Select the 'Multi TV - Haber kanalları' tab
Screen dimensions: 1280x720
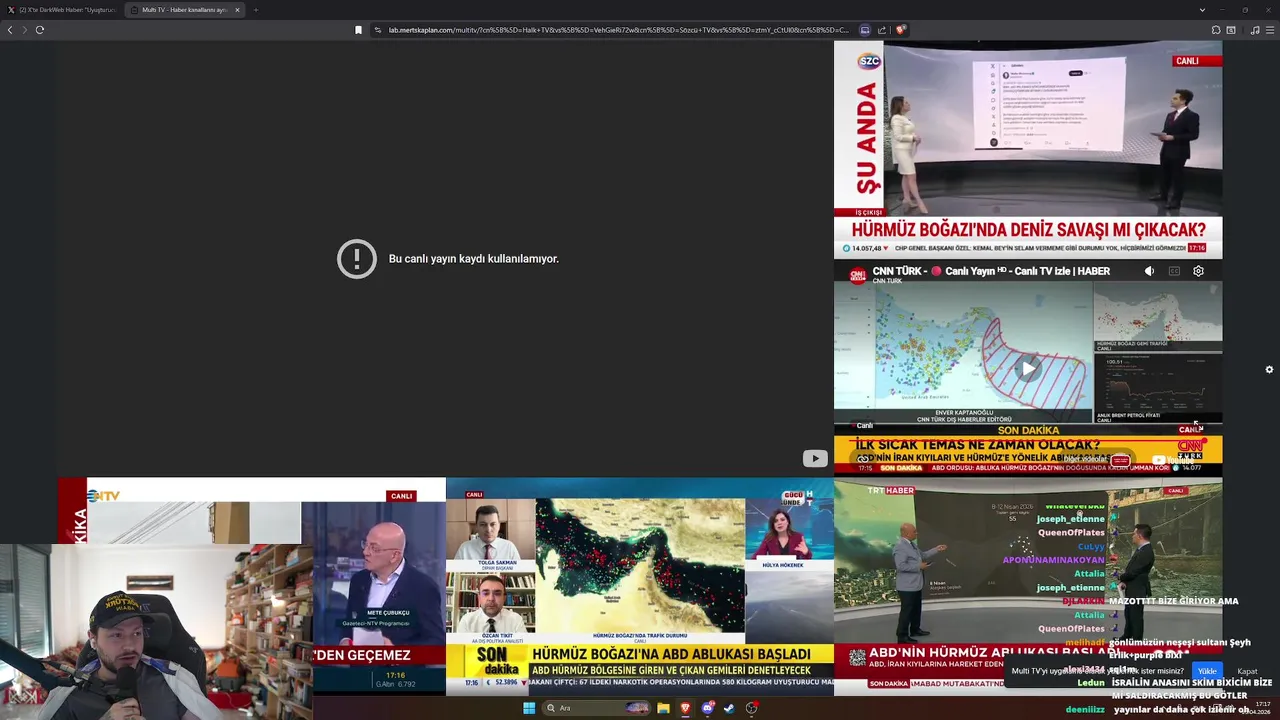(x=185, y=10)
